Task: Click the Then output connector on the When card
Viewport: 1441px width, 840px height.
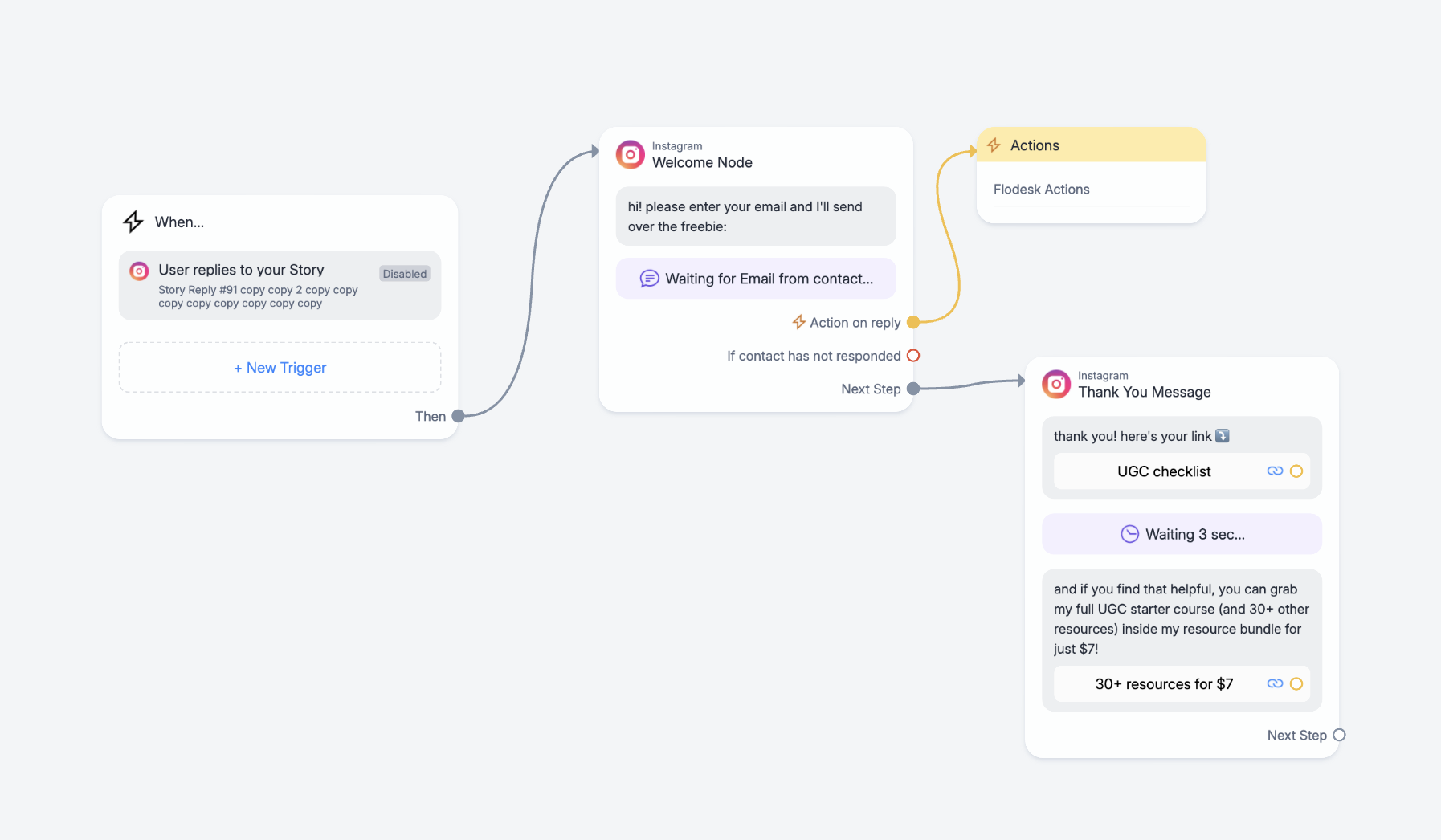Action: (x=458, y=416)
